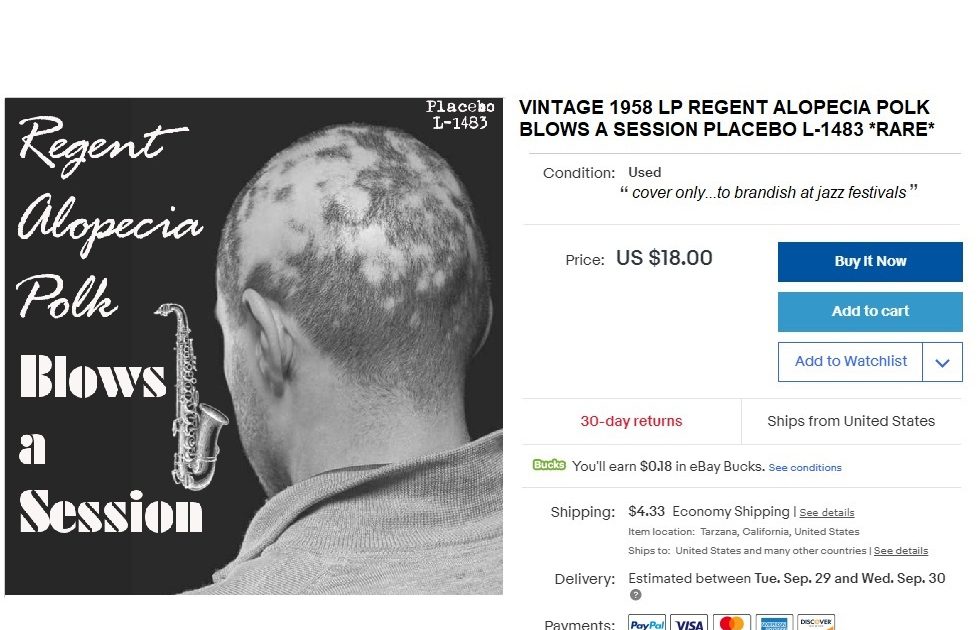Add item to Watchlist
Screen dimensions: 978x630
[x=850, y=361]
